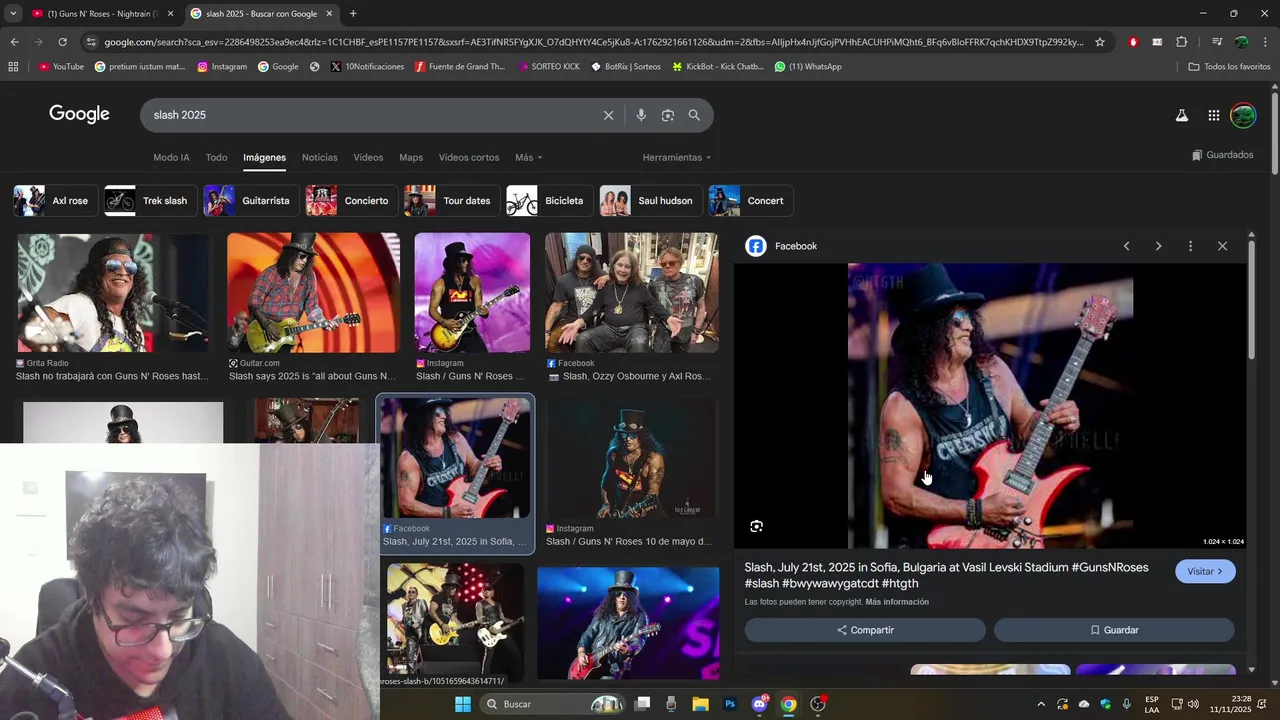Click the Guardar save button

(1114, 630)
